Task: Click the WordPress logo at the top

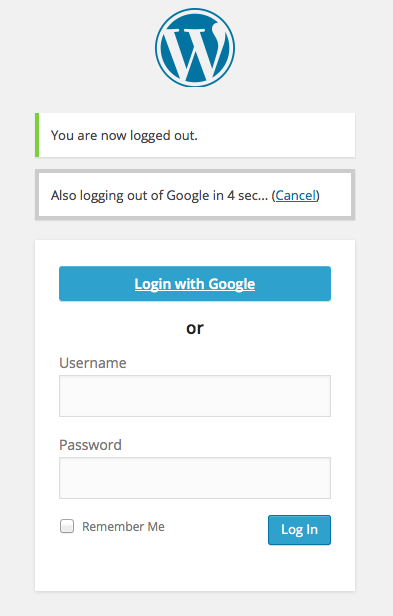Action: [195, 48]
